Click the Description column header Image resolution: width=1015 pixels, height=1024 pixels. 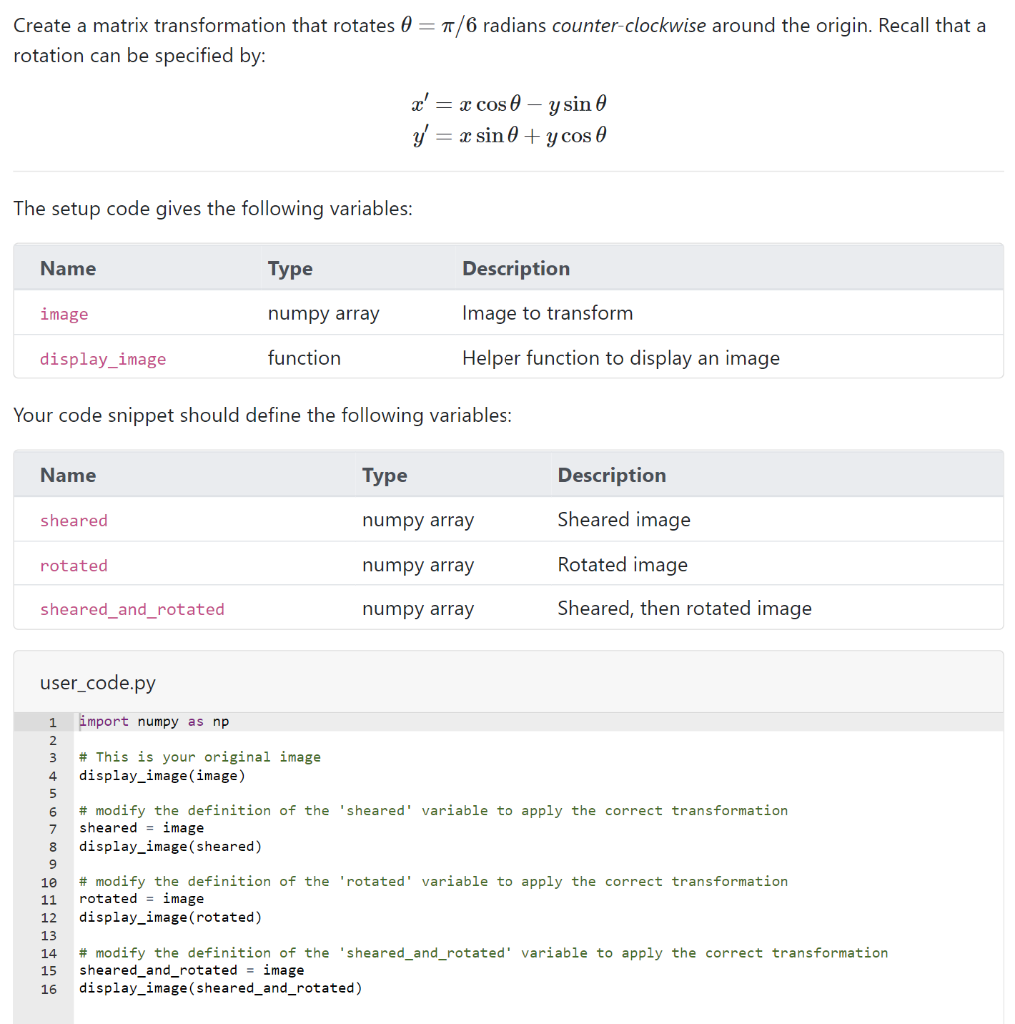(x=516, y=268)
